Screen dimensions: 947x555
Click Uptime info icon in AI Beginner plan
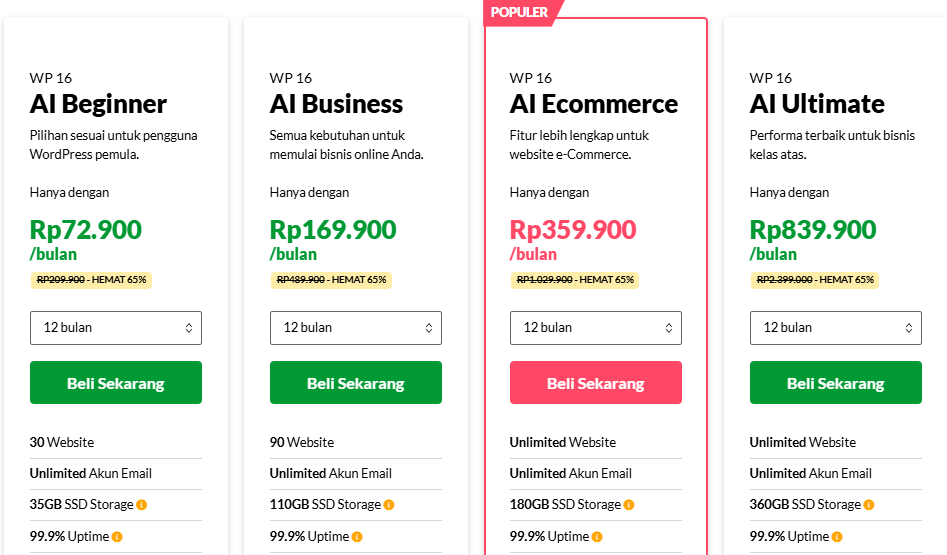pyautogui.click(x=117, y=537)
